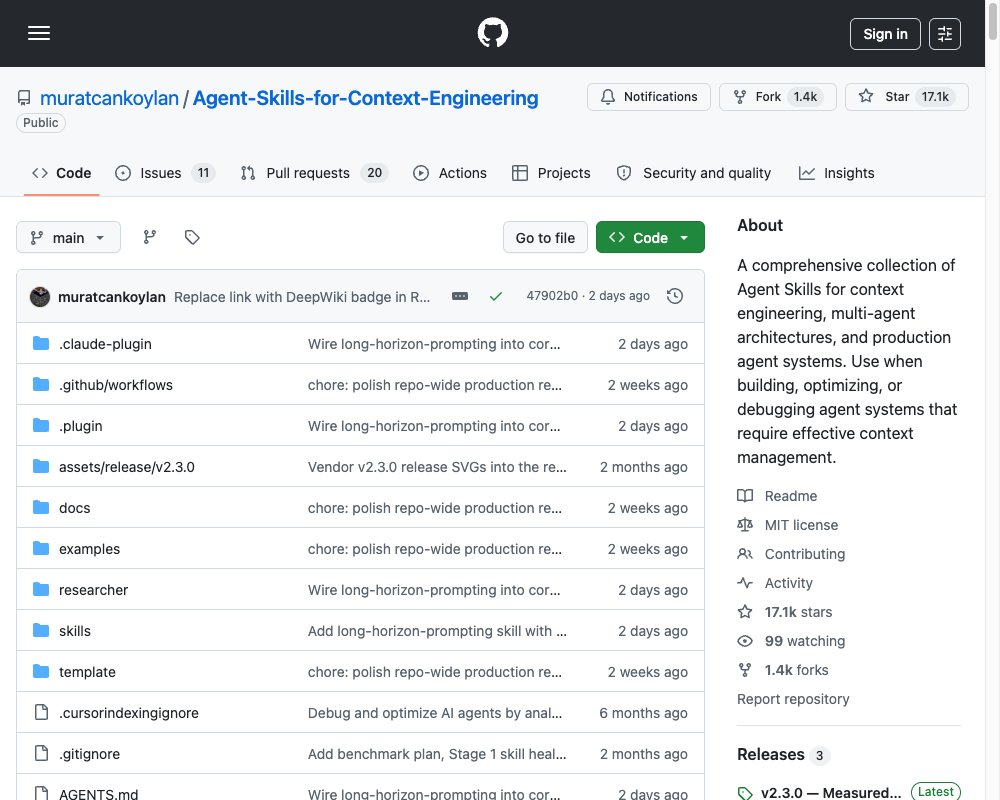Open the Actions tab

point(450,173)
